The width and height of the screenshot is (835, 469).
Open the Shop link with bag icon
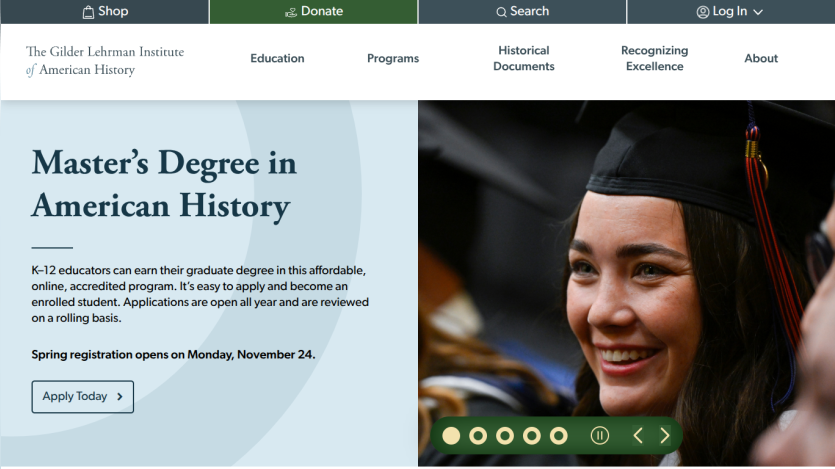click(x=105, y=11)
